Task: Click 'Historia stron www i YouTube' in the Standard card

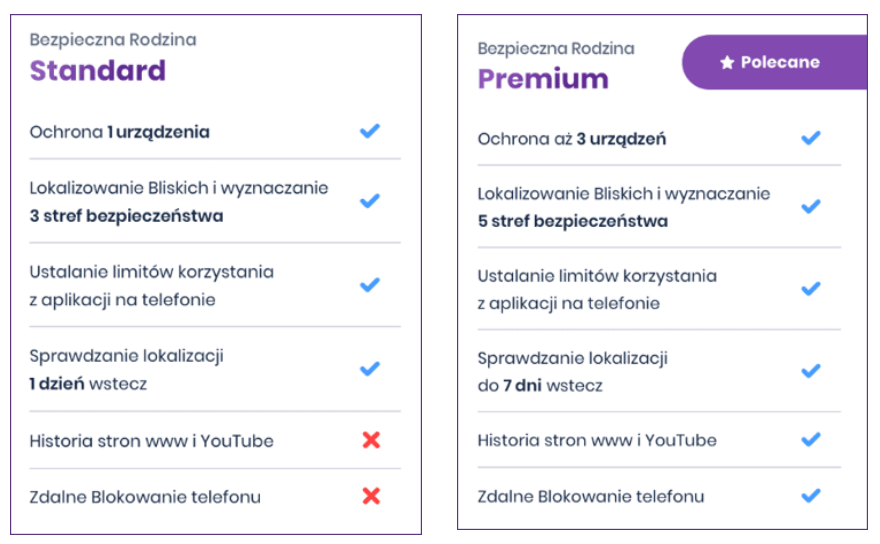Action: click(151, 441)
